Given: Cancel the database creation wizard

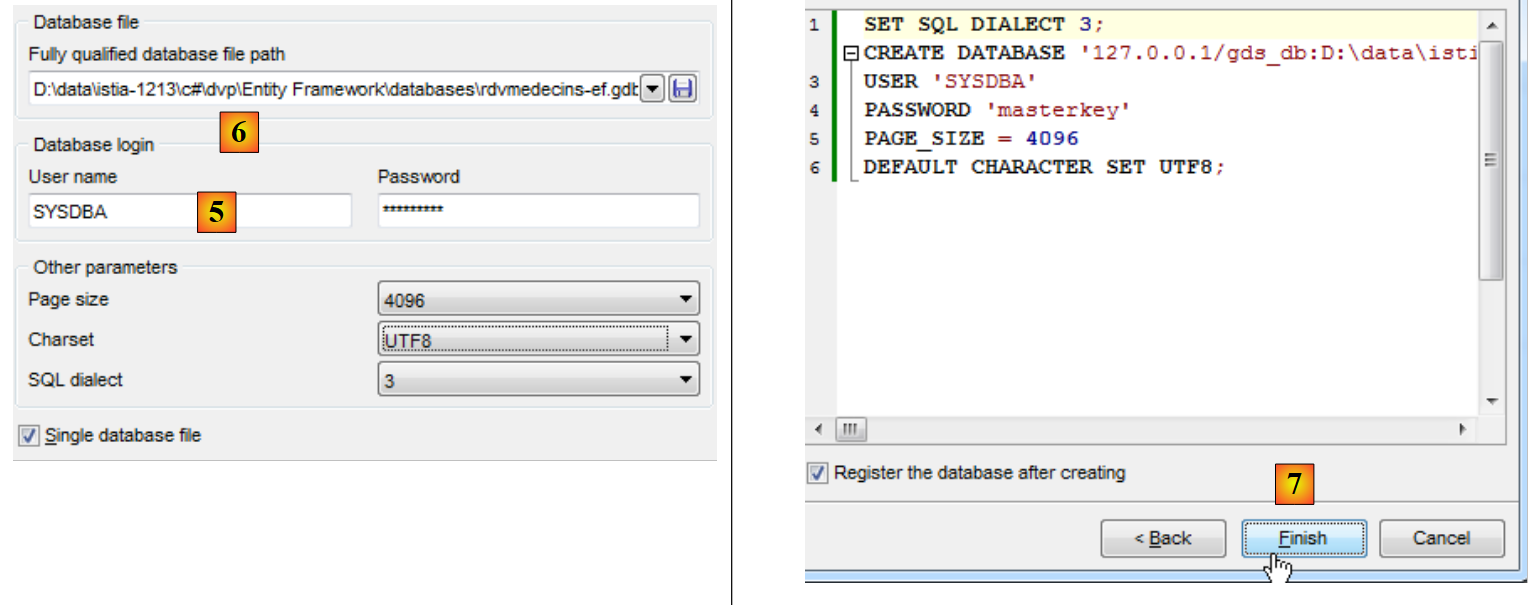Looking at the screenshot, I should tap(1441, 539).
